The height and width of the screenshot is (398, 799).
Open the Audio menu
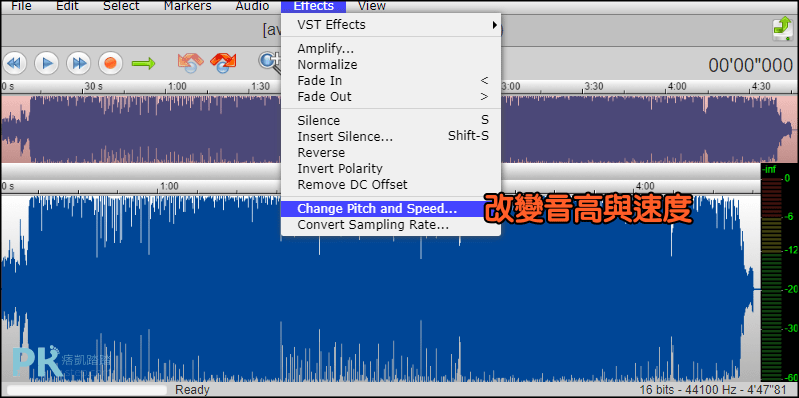(252, 6)
